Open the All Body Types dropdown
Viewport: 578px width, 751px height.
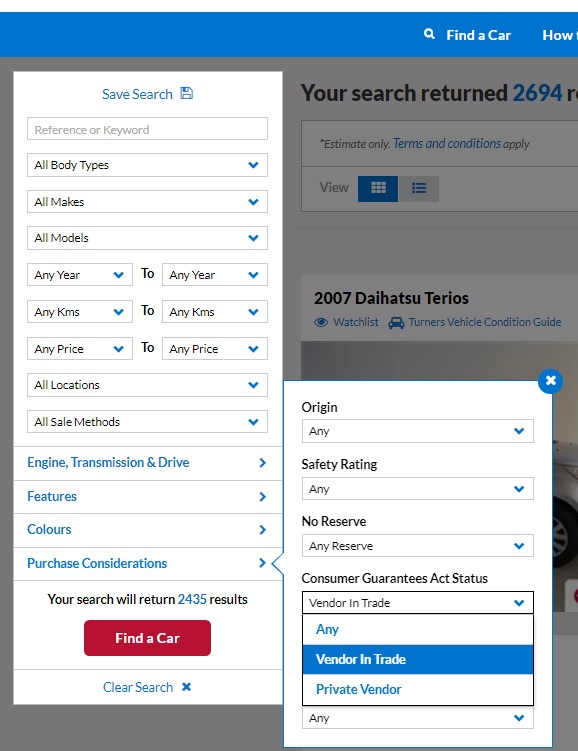pyautogui.click(x=147, y=165)
